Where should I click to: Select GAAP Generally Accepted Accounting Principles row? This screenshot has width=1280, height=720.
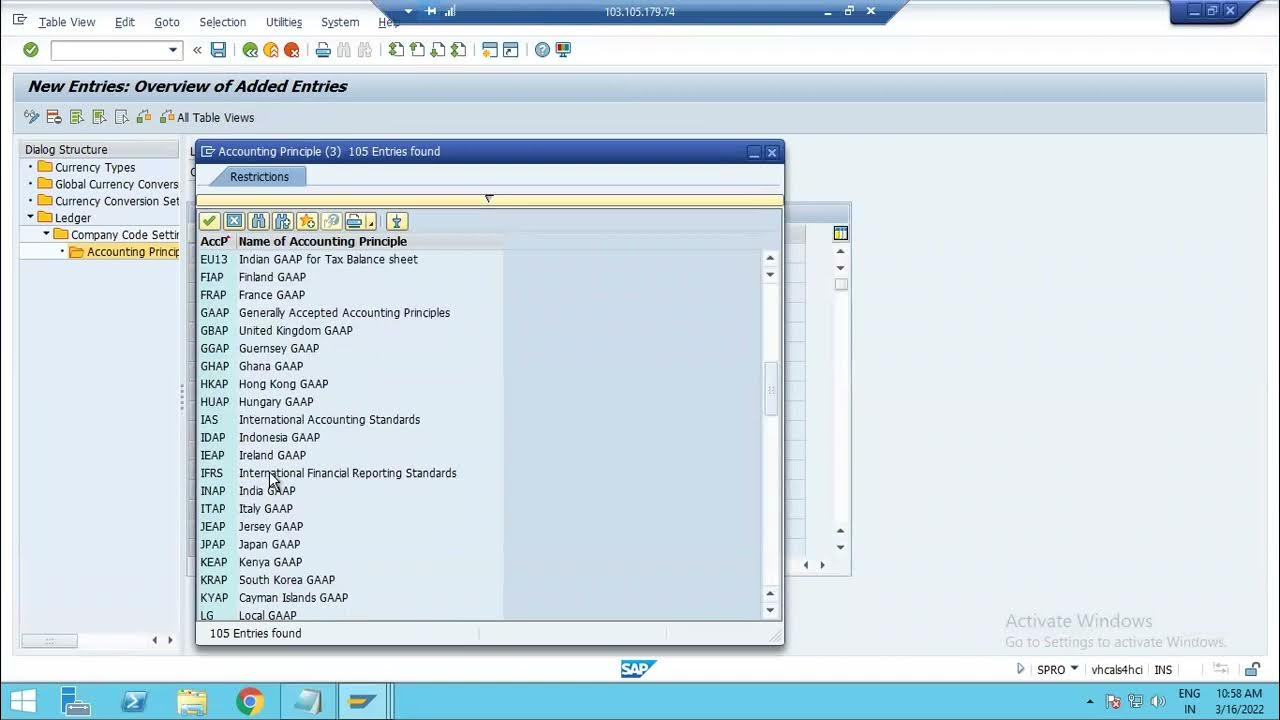(x=350, y=313)
